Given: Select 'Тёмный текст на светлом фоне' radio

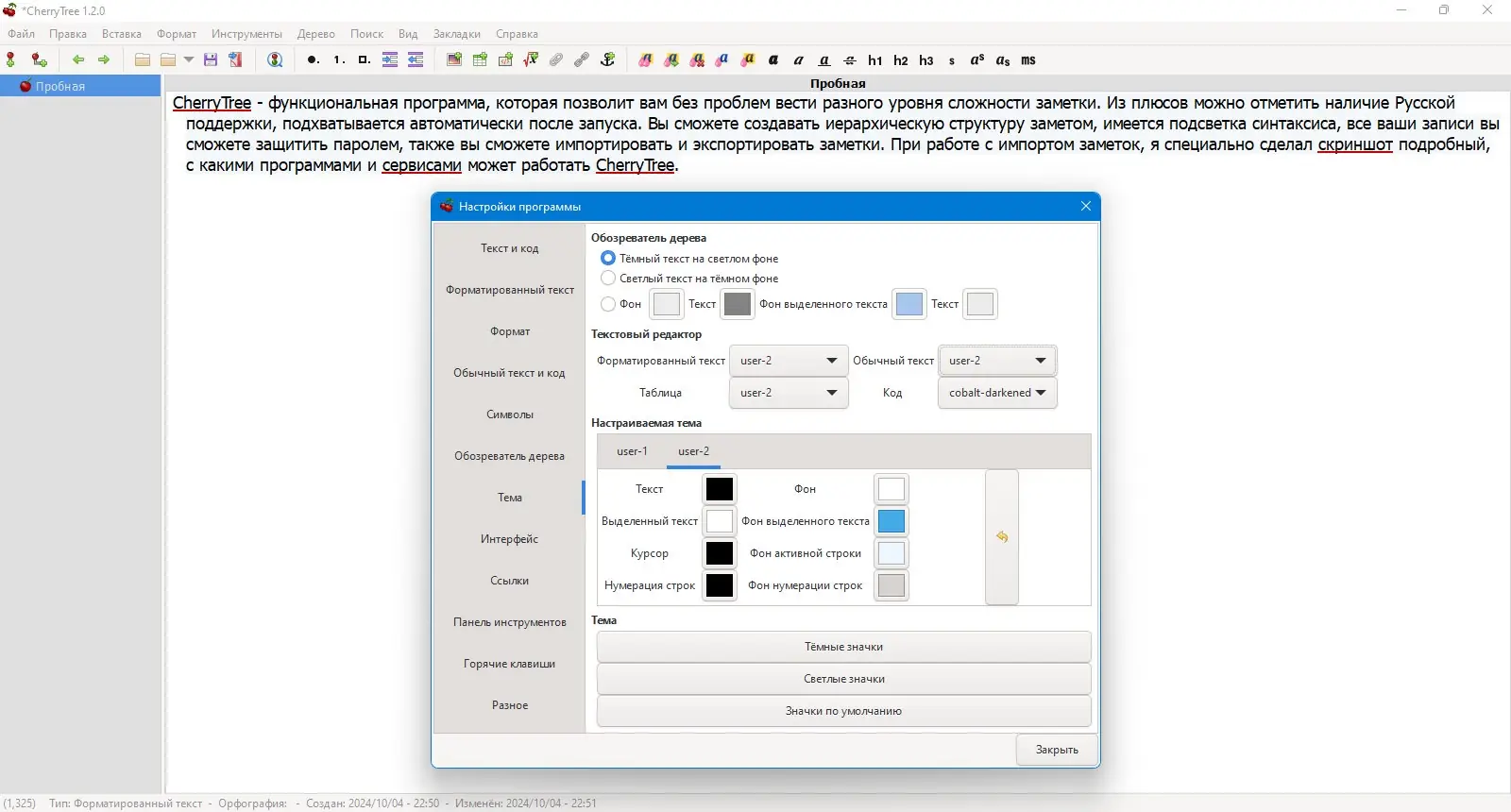Looking at the screenshot, I should [x=608, y=258].
